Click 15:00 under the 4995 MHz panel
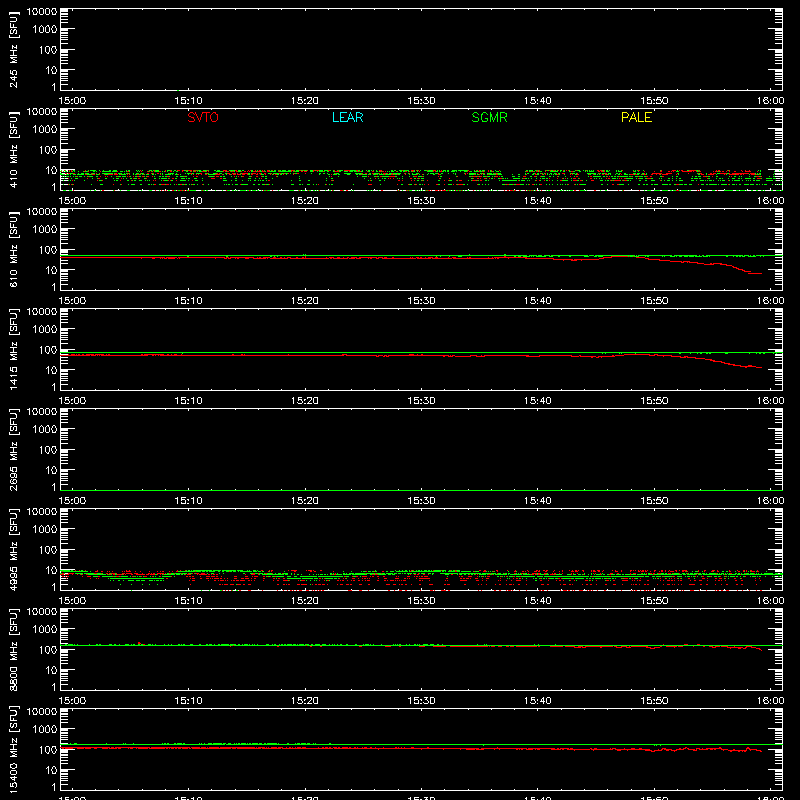800x800 pixels. click(x=72, y=601)
